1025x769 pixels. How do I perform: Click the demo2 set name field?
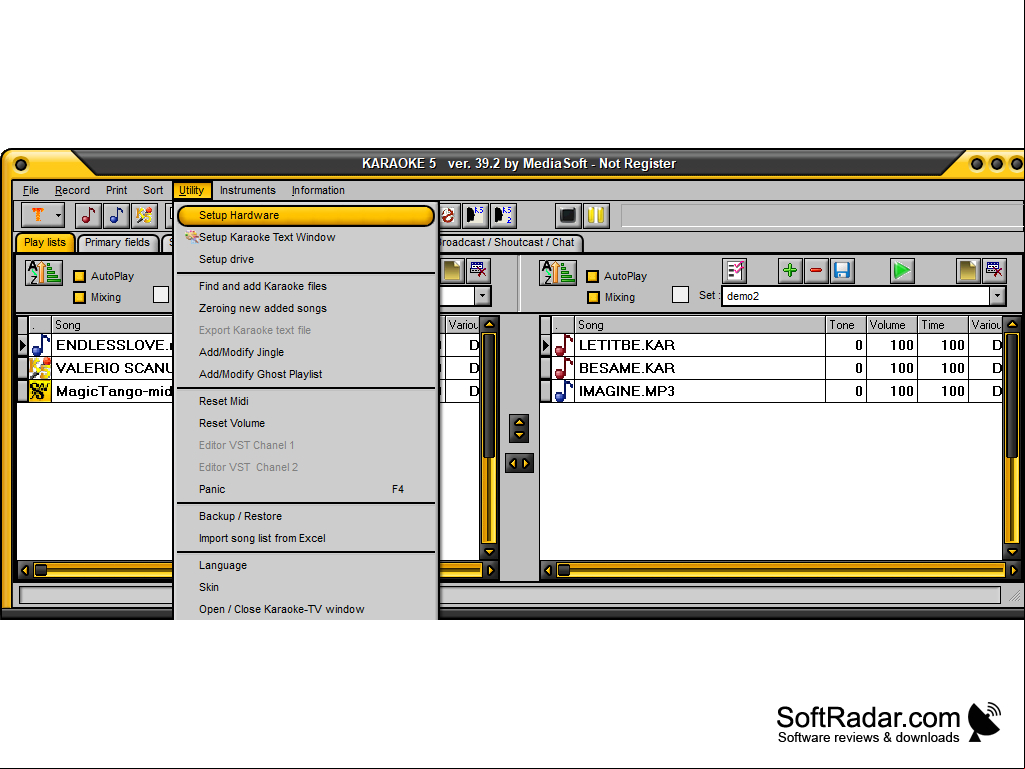tap(856, 296)
